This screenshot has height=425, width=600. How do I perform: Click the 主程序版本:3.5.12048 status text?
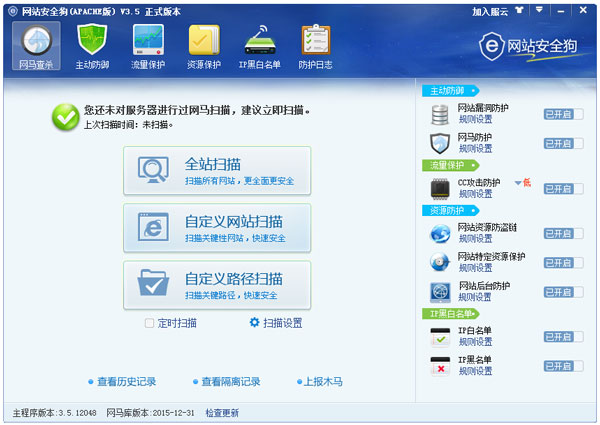tap(55, 413)
